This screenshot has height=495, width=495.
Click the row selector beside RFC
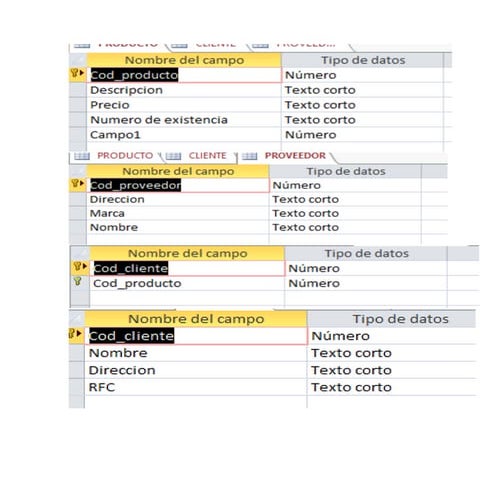pyautogui.click(x=77, y=387)
